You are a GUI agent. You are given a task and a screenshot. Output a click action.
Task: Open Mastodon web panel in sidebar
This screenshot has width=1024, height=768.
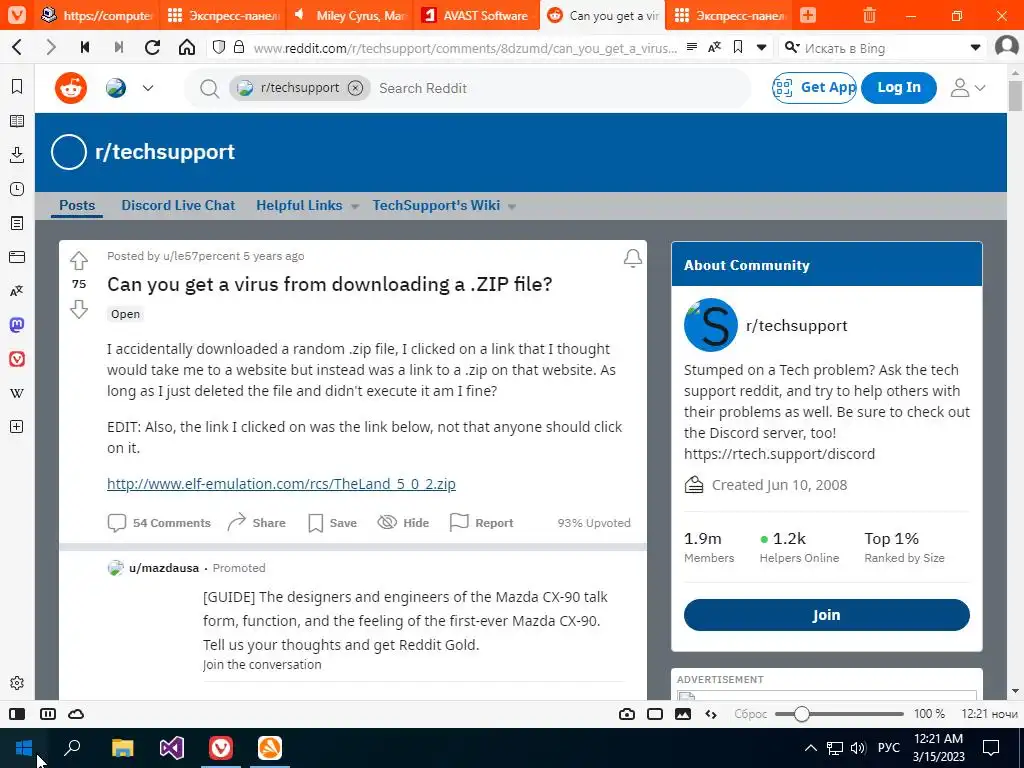[17, 325]
